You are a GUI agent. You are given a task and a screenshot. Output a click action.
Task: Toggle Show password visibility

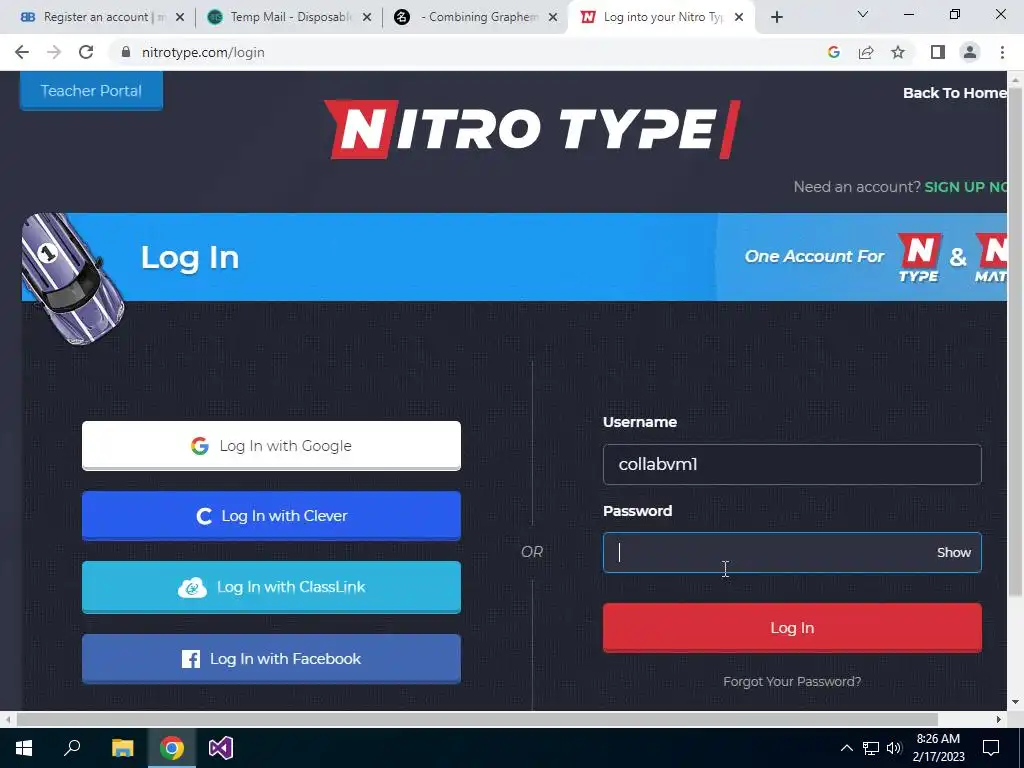tap(953, 552)
